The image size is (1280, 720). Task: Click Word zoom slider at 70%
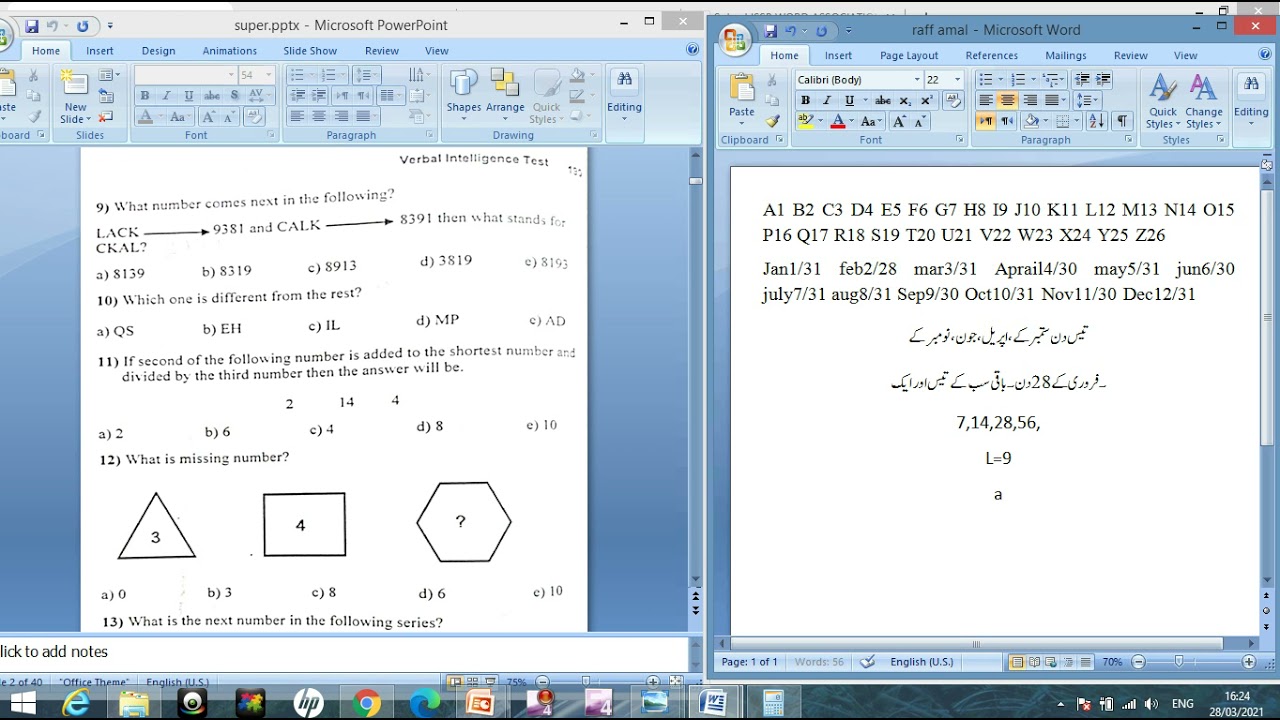[1179, 662]
